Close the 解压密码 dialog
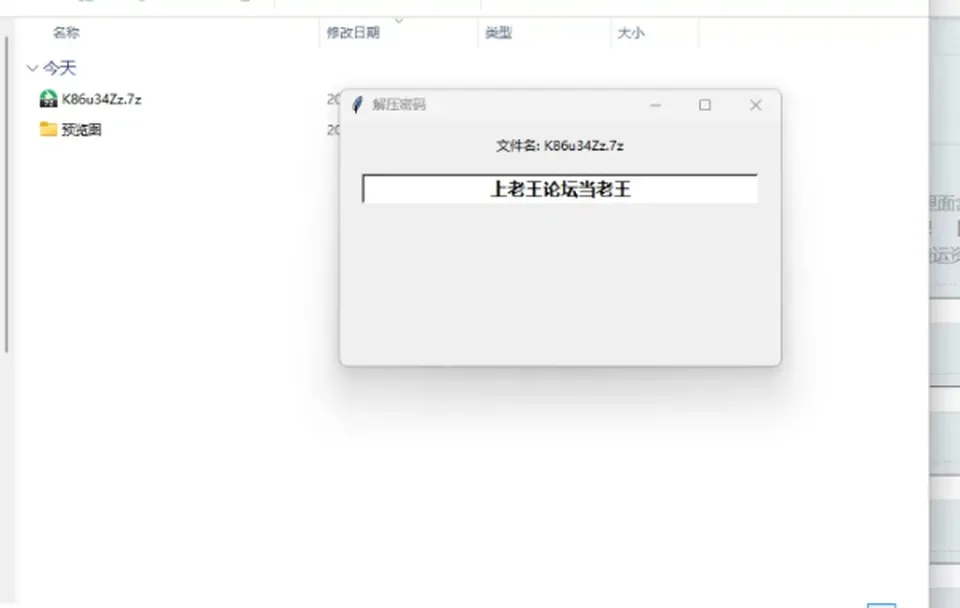This screenshot has width=960, height=608. (756, 105)
